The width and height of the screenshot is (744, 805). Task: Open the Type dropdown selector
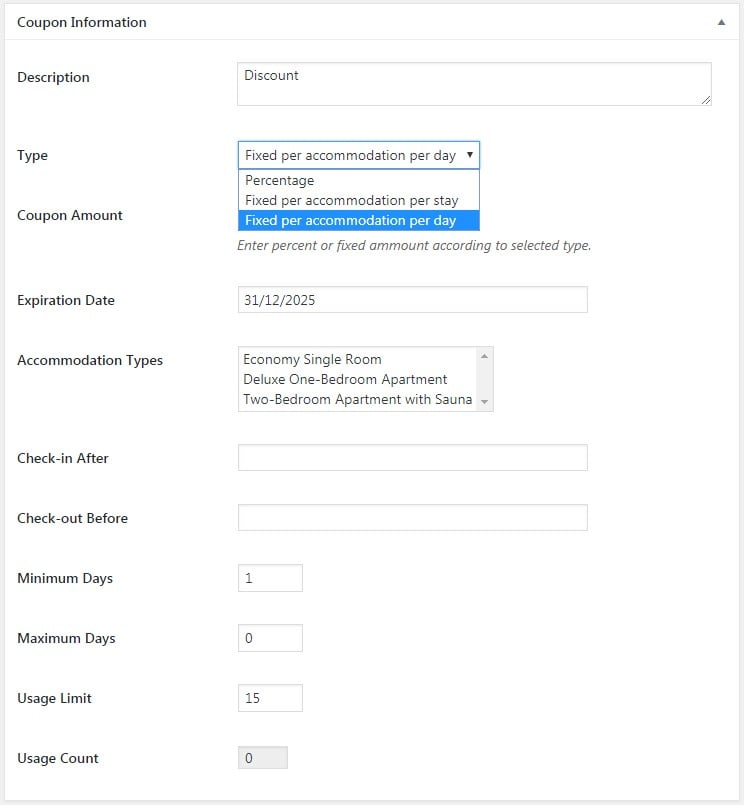(x=358, y=155)
